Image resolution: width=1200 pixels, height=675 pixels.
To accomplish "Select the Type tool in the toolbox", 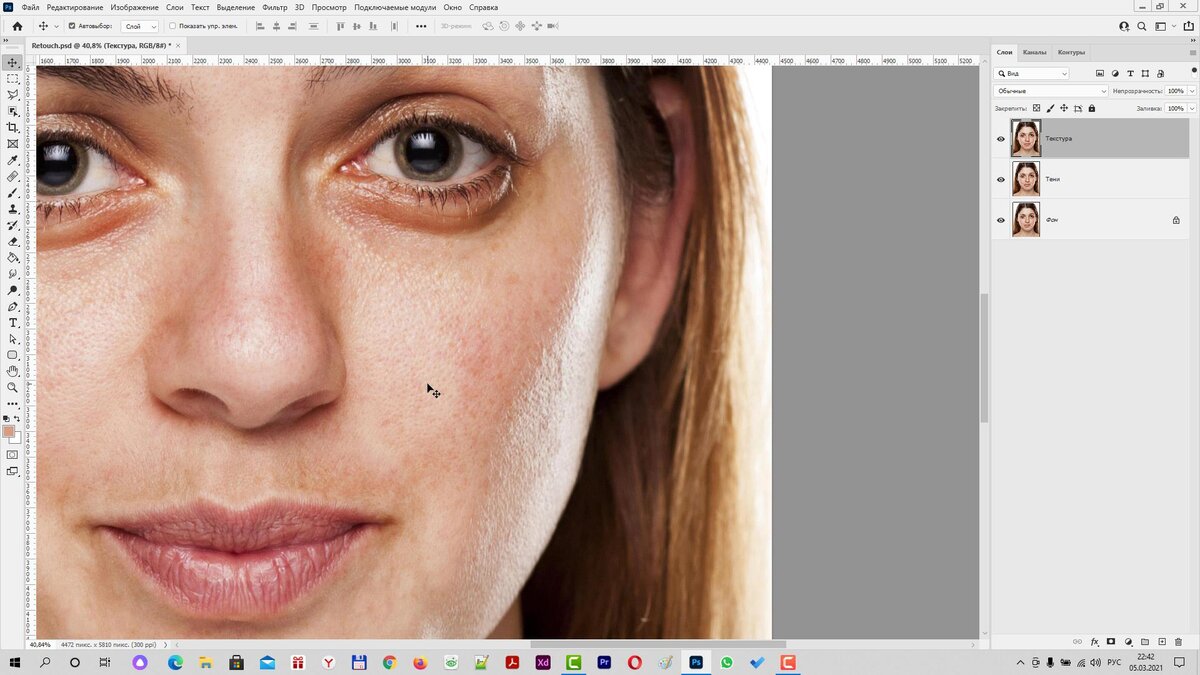I will [x=13, y=322].
